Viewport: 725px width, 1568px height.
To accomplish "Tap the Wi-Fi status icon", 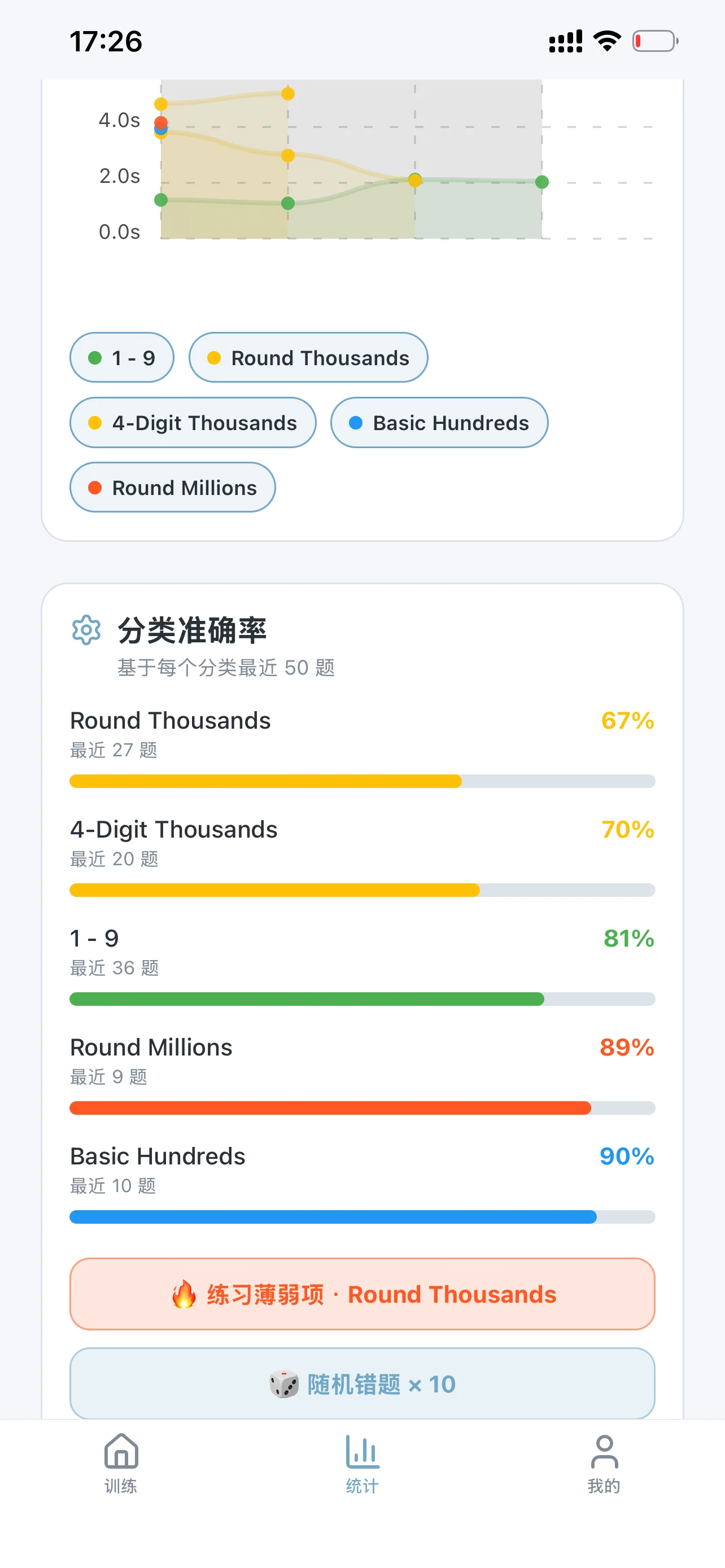I will point(607,41).
